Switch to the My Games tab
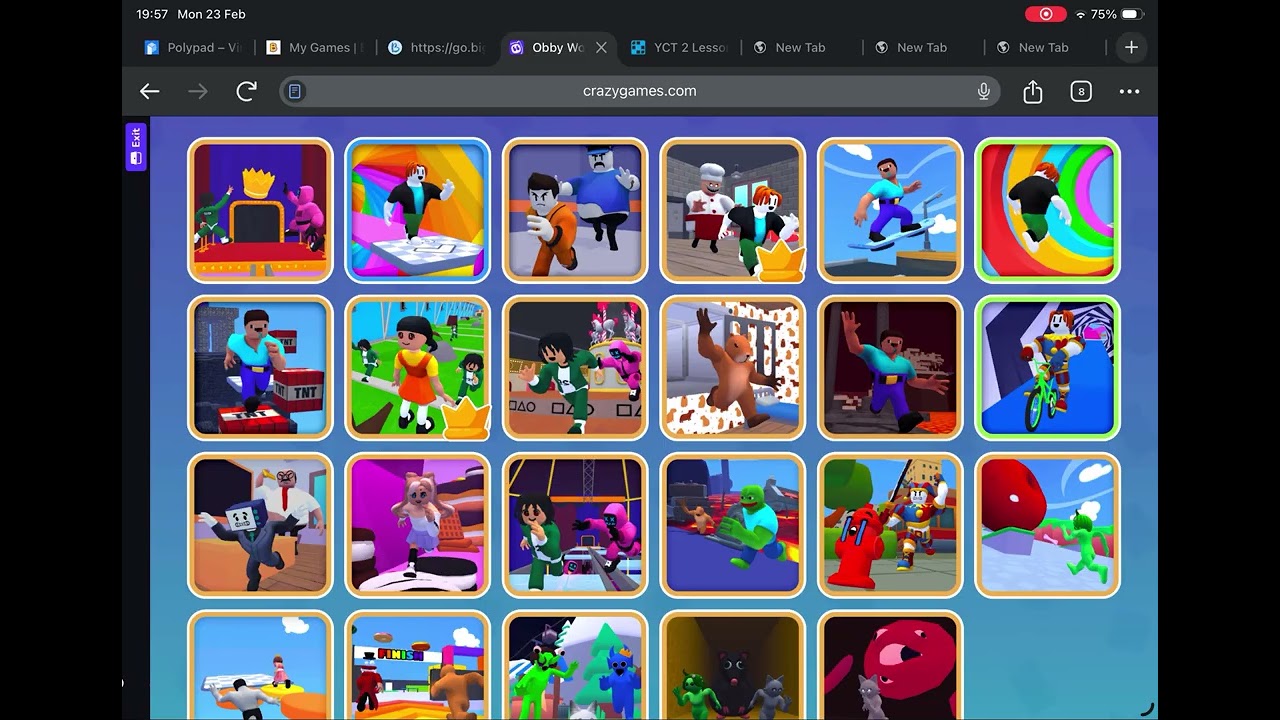This screenshot has width=1280, height=720. [x=315, y=47]
